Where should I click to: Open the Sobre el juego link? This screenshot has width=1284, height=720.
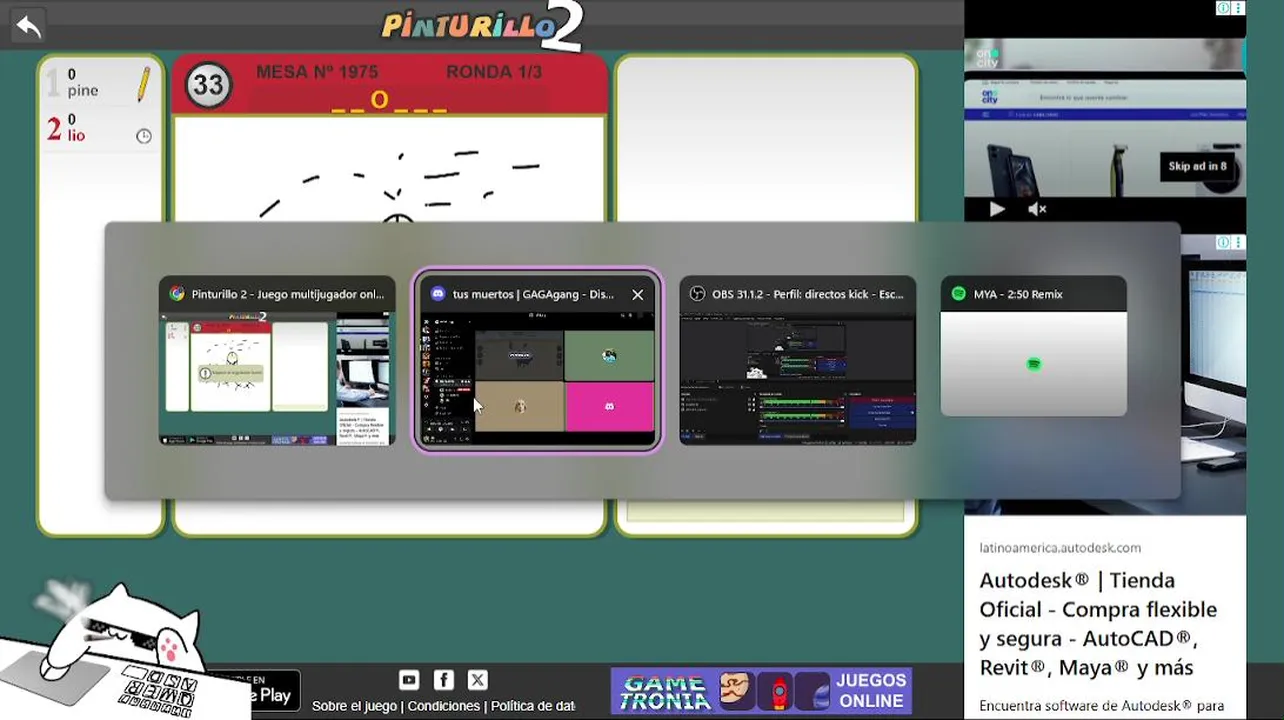354,706
